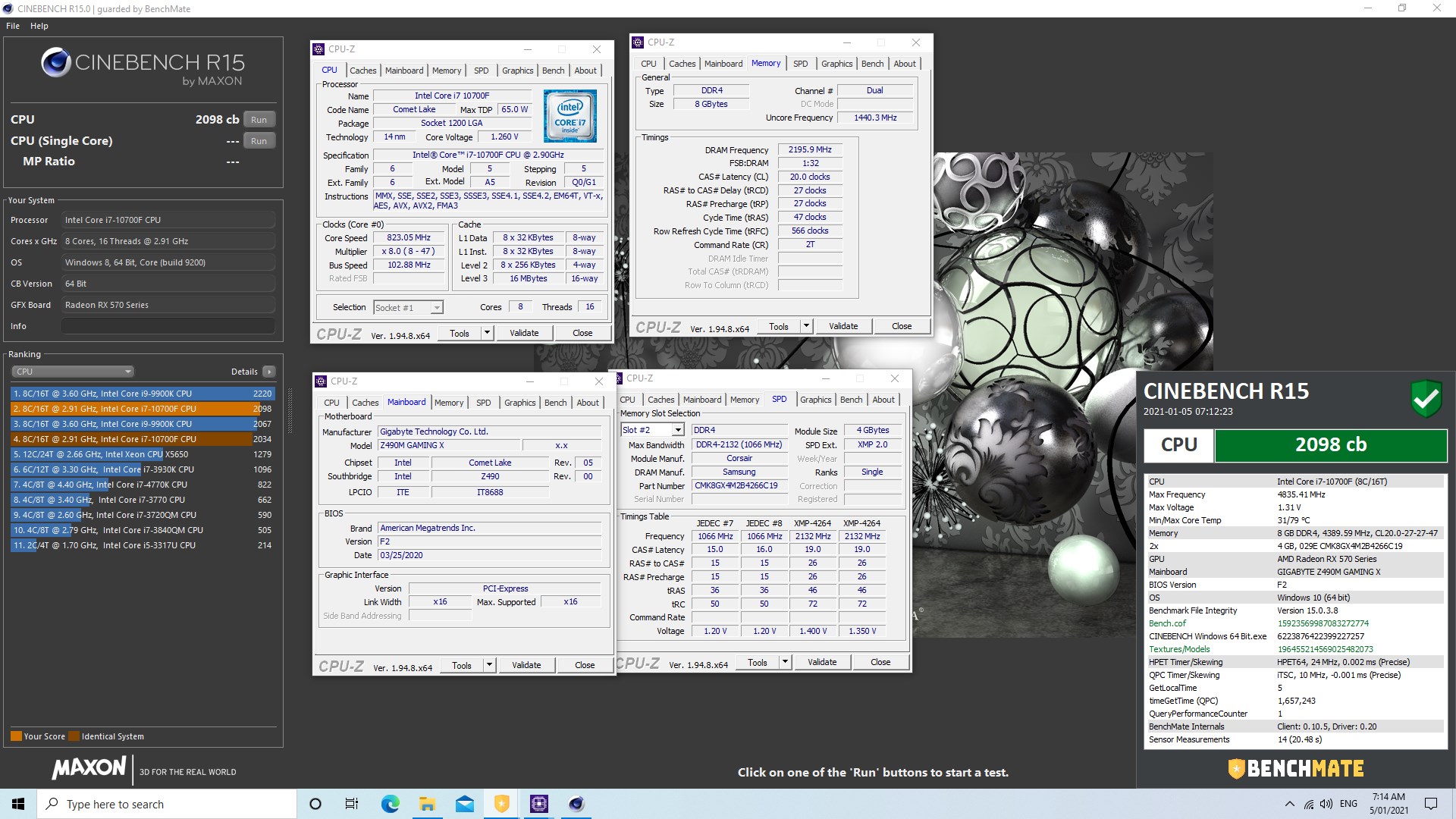Click Validate in the SPD window
The width and height of the screenshot is (1456, 819).
tap(822, 662)
